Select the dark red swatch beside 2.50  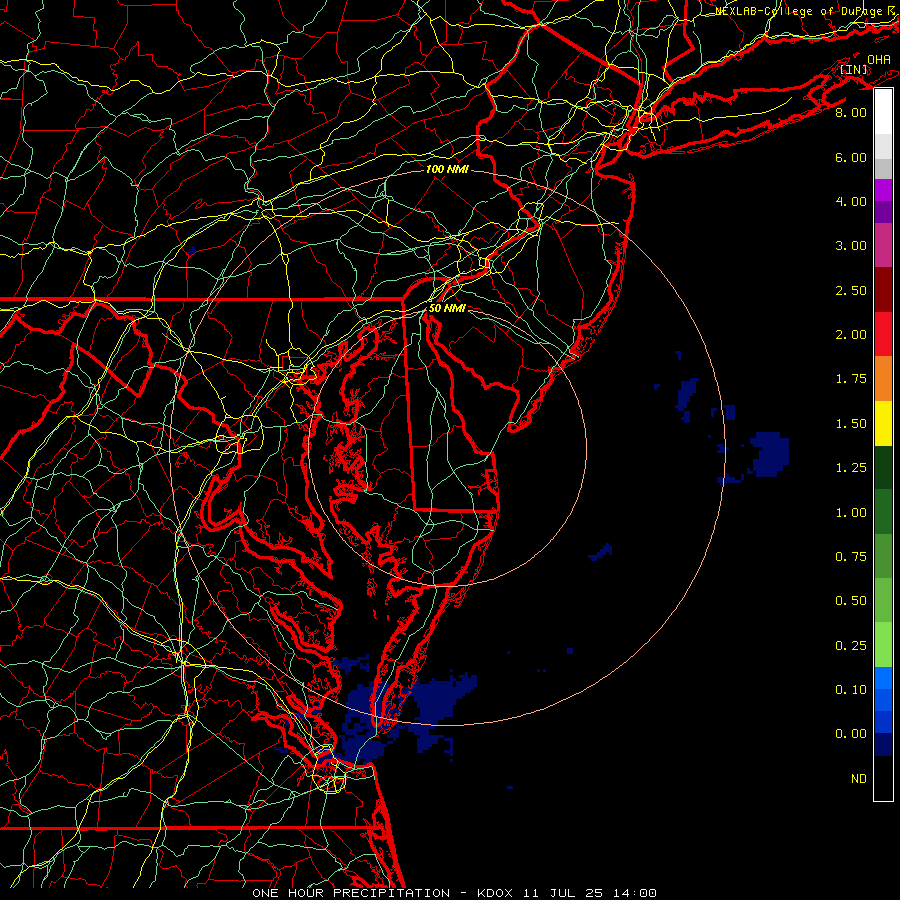883,290
